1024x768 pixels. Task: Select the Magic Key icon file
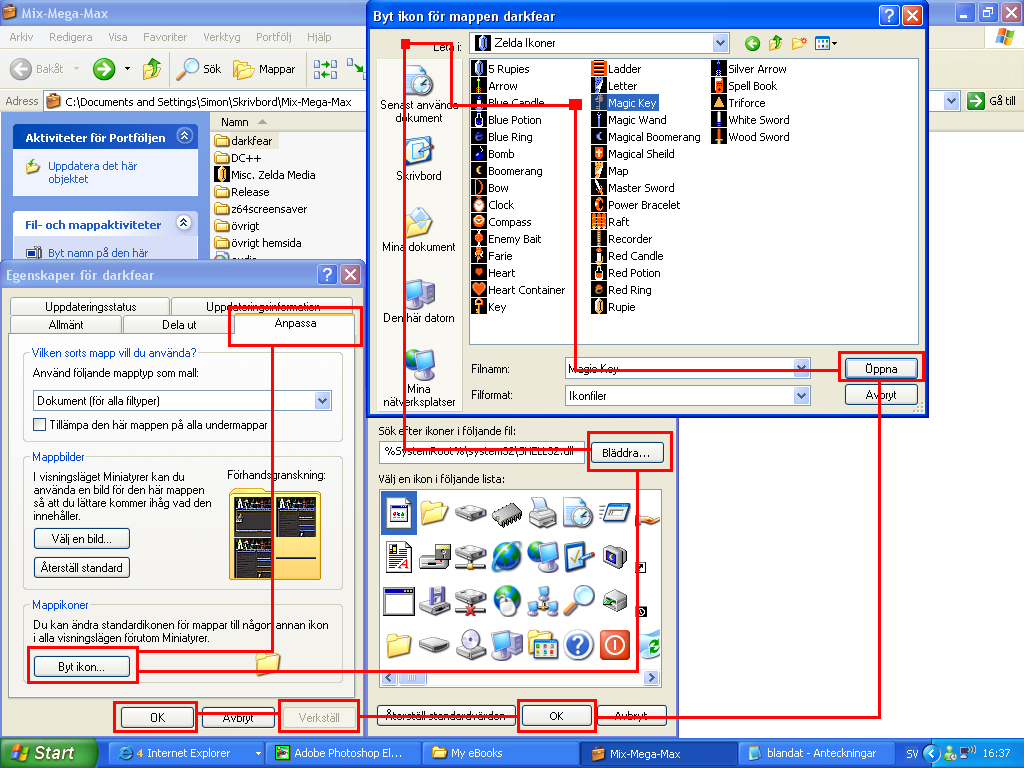pyautogui.click(x=624, y=103)
